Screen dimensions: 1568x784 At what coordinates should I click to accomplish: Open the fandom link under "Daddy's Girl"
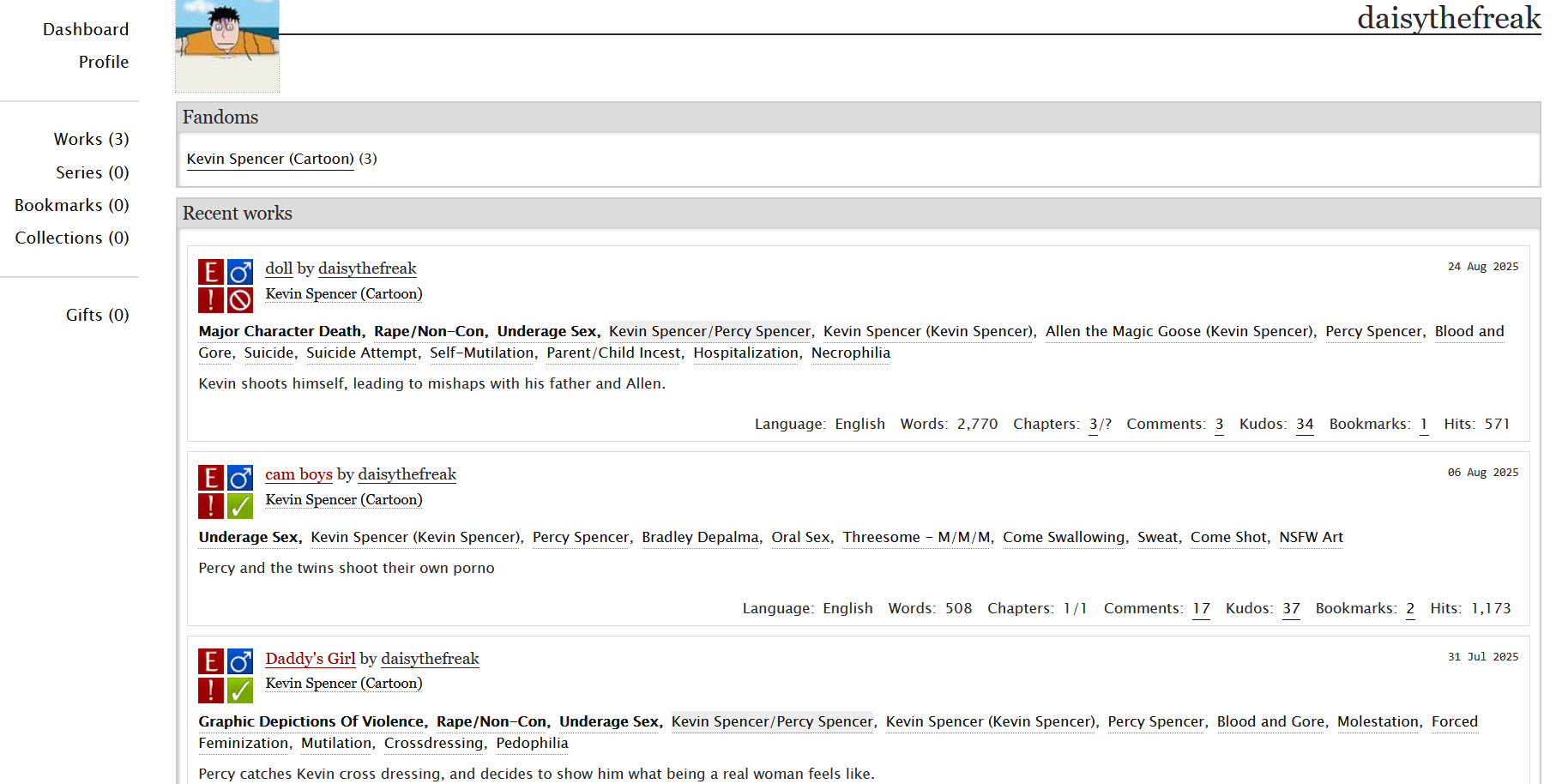[344, 683]
